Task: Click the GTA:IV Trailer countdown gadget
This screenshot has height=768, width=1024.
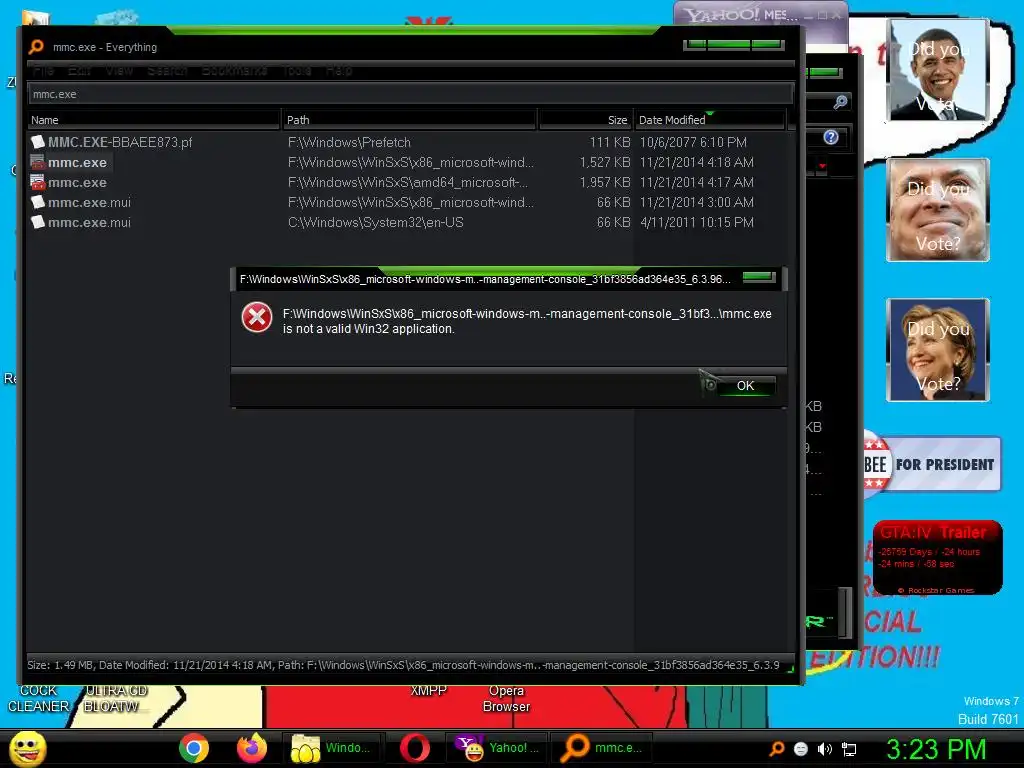Action: 938,558
